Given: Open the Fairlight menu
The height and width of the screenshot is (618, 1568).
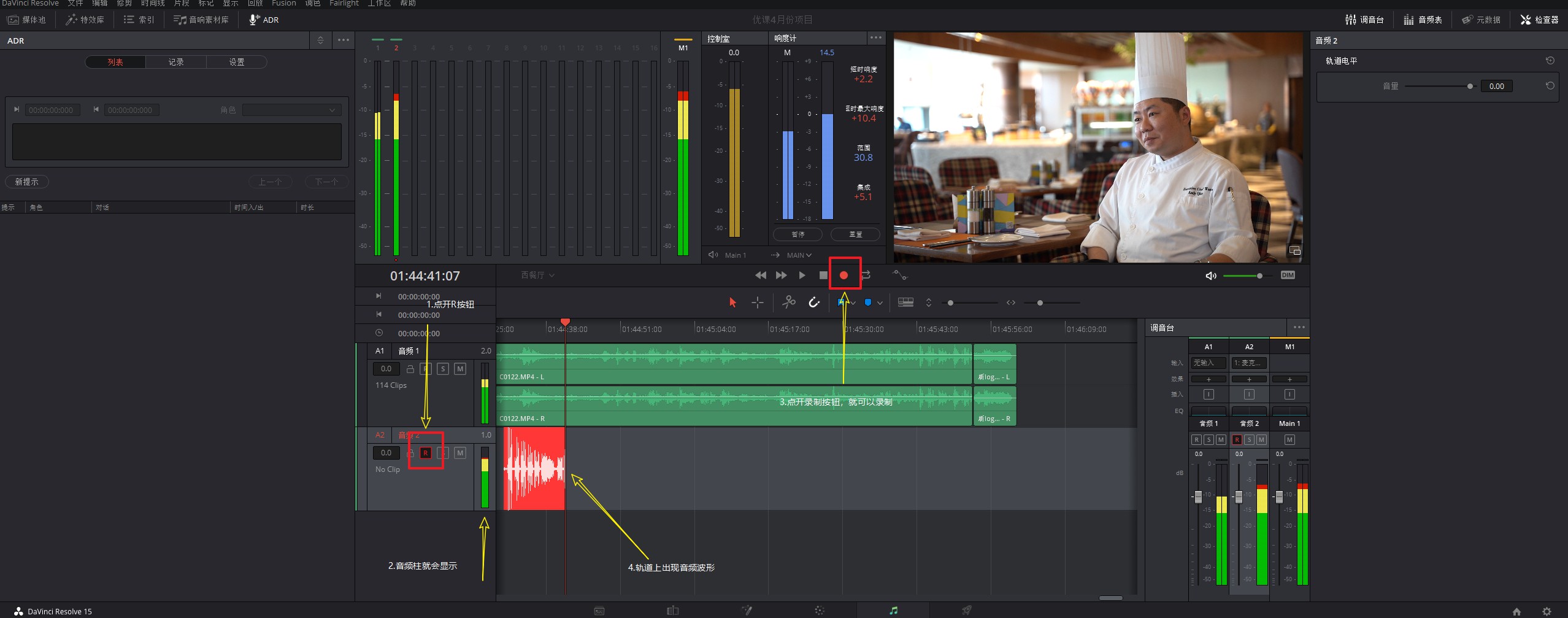Looking at the screenshot, I should coord(344,3).
